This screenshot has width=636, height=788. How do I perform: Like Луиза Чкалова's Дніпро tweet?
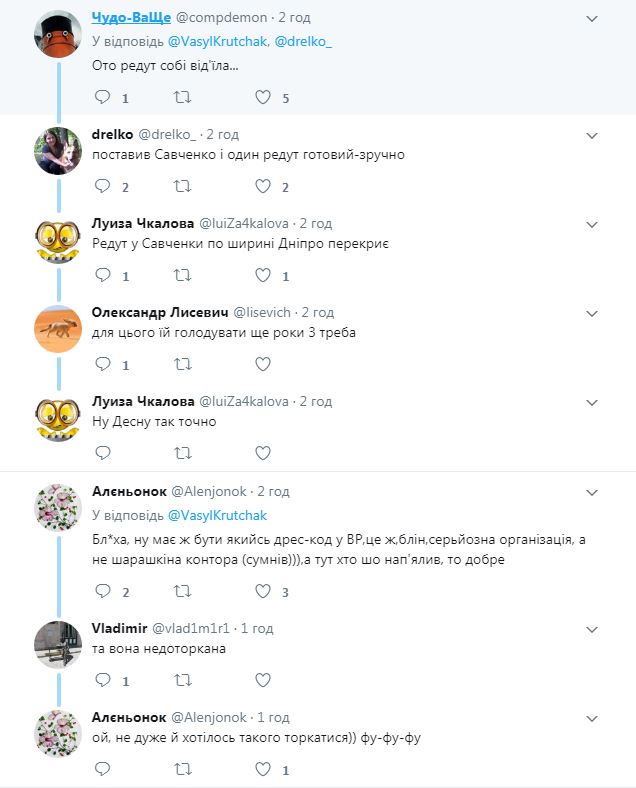(264, 275)
